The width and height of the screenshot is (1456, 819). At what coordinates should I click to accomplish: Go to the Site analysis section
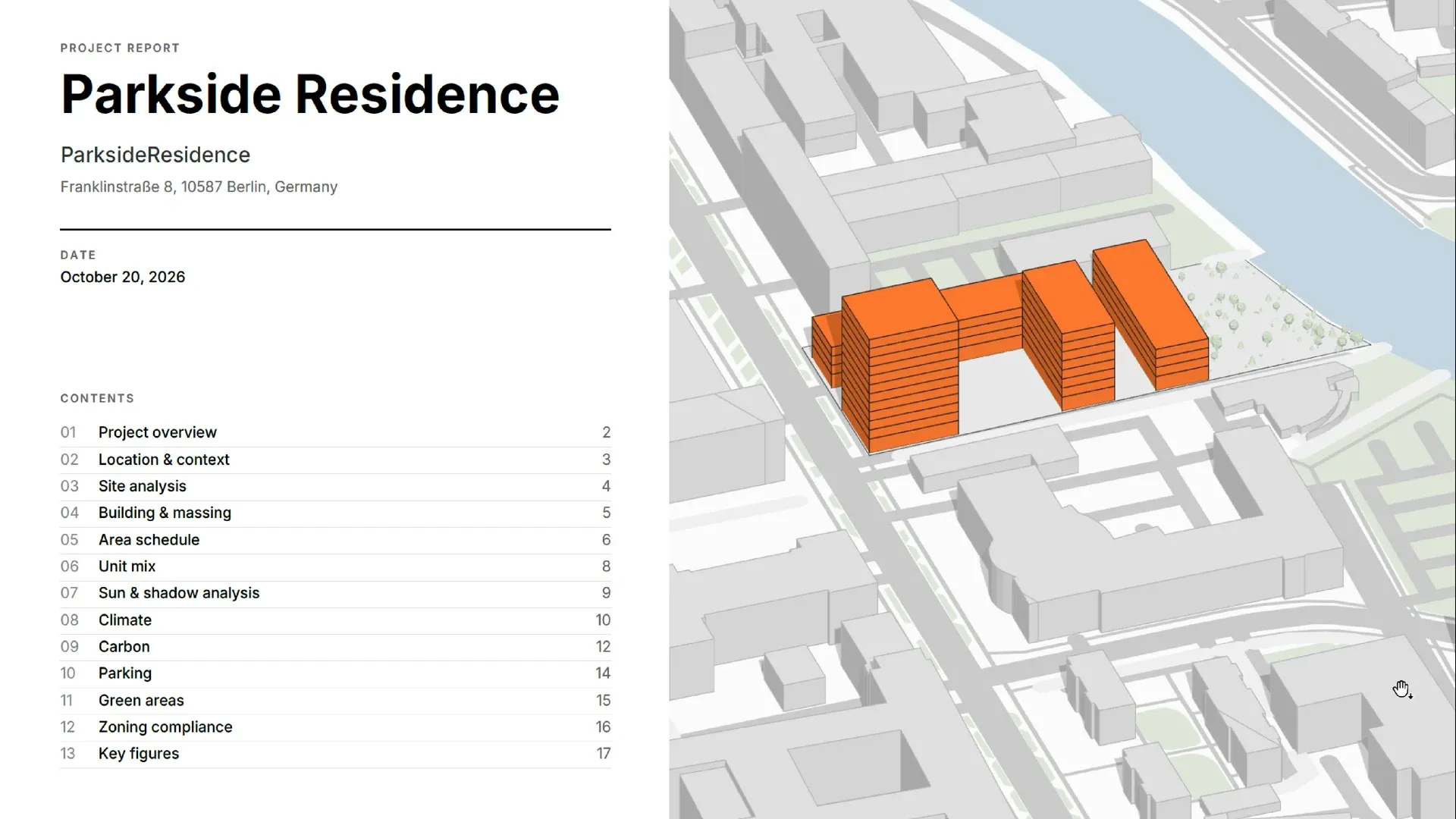point(335,486)
